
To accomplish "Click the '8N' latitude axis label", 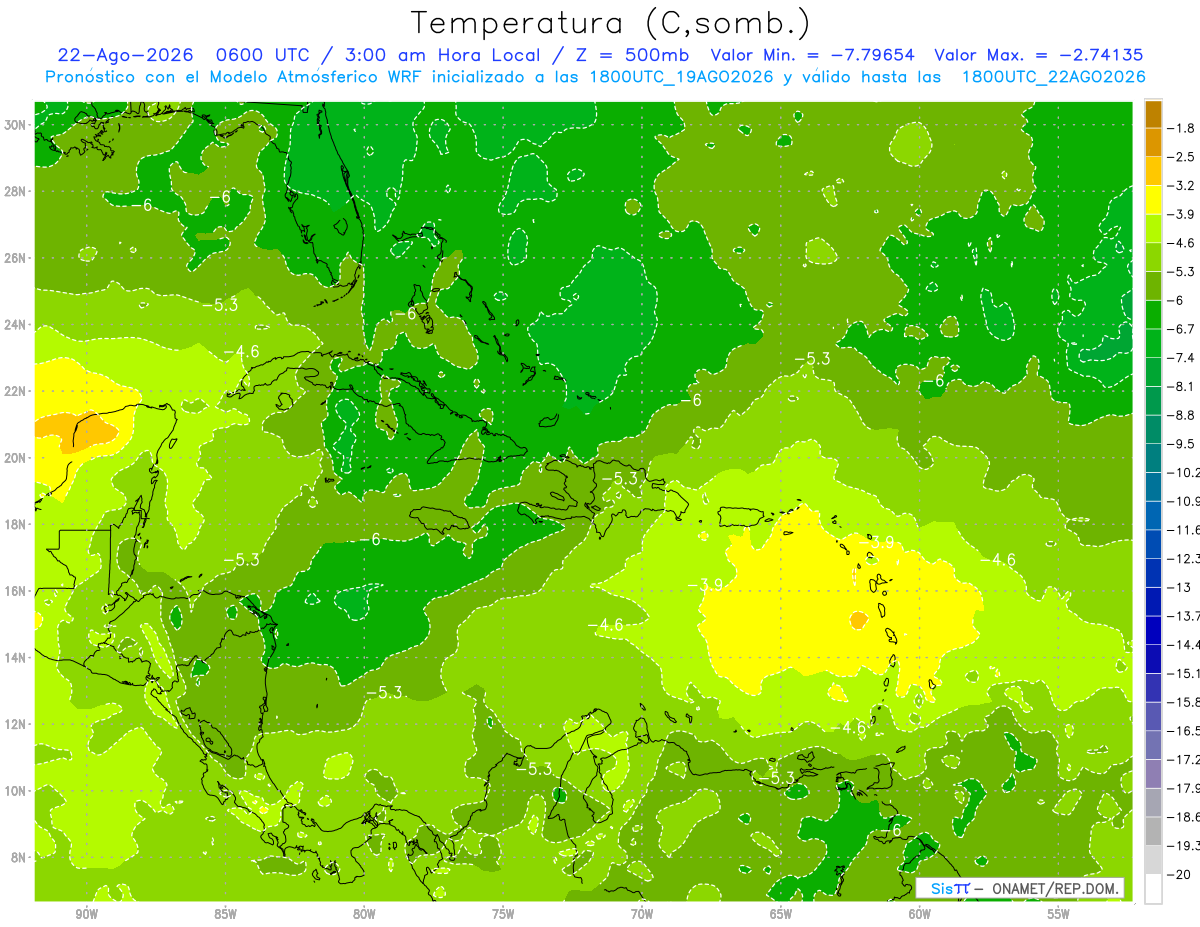I will (19, 857).
